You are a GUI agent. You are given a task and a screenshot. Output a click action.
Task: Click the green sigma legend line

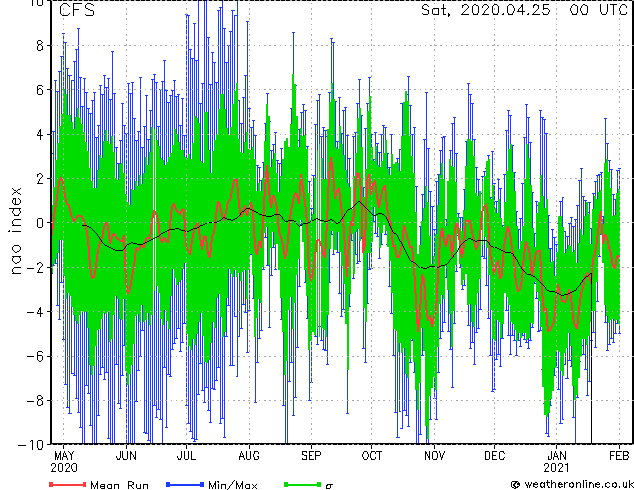(303, 484)
